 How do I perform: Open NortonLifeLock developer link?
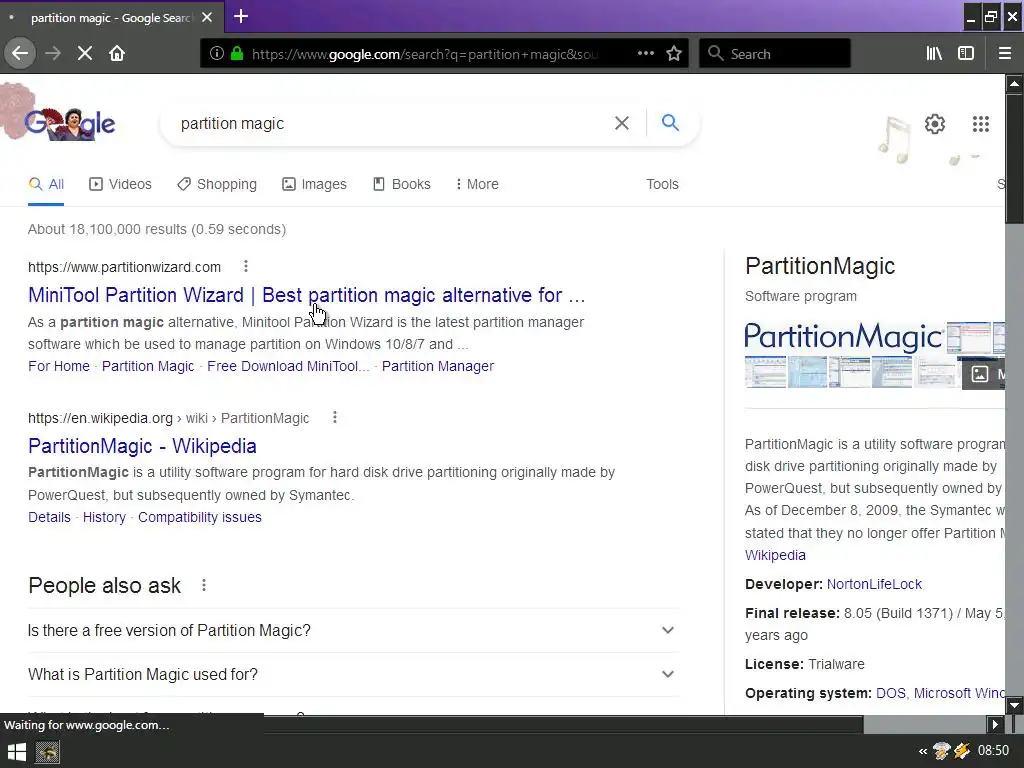click(x=874, y=584)
